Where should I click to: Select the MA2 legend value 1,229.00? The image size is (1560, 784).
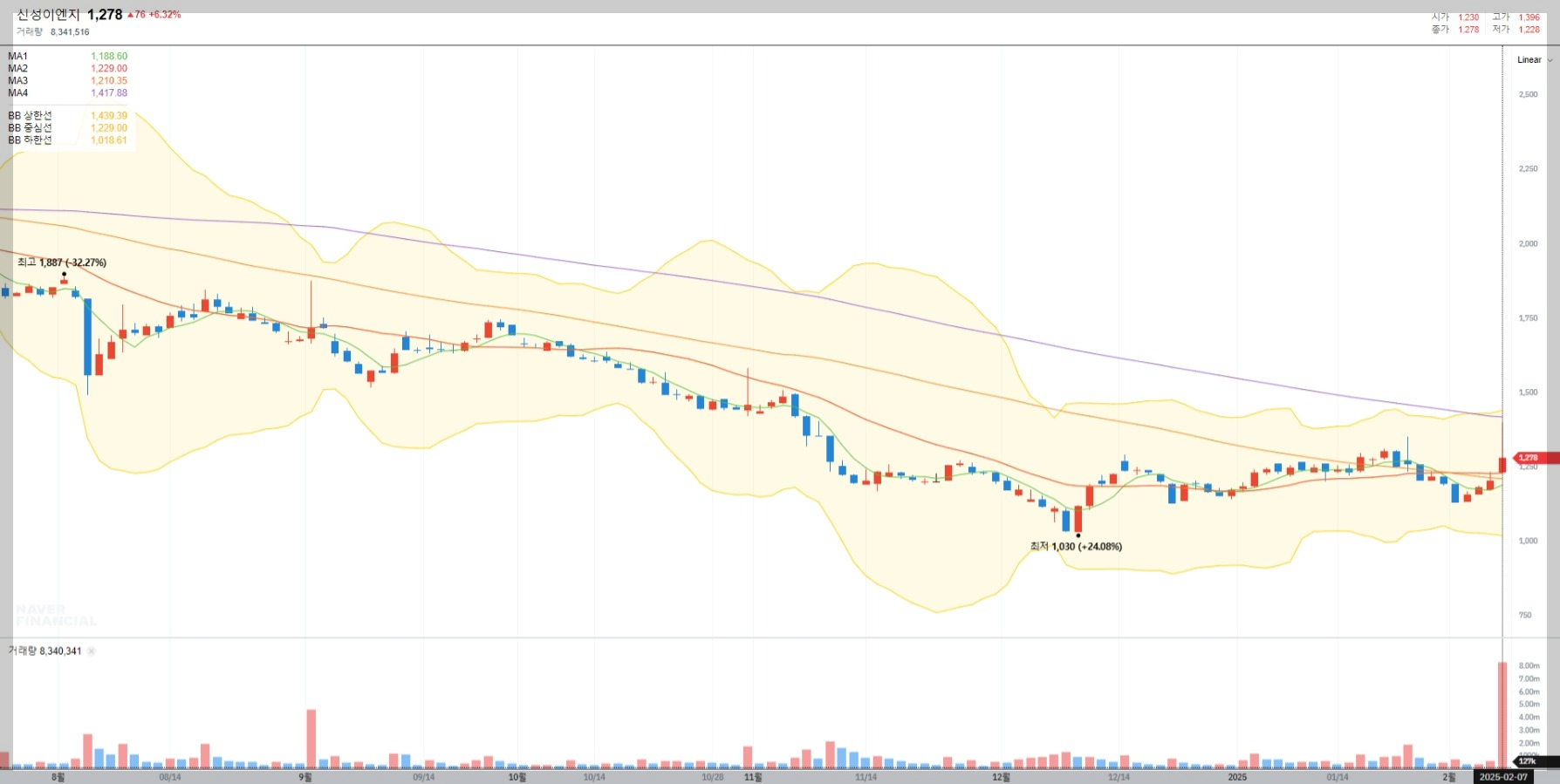(109, 69)
